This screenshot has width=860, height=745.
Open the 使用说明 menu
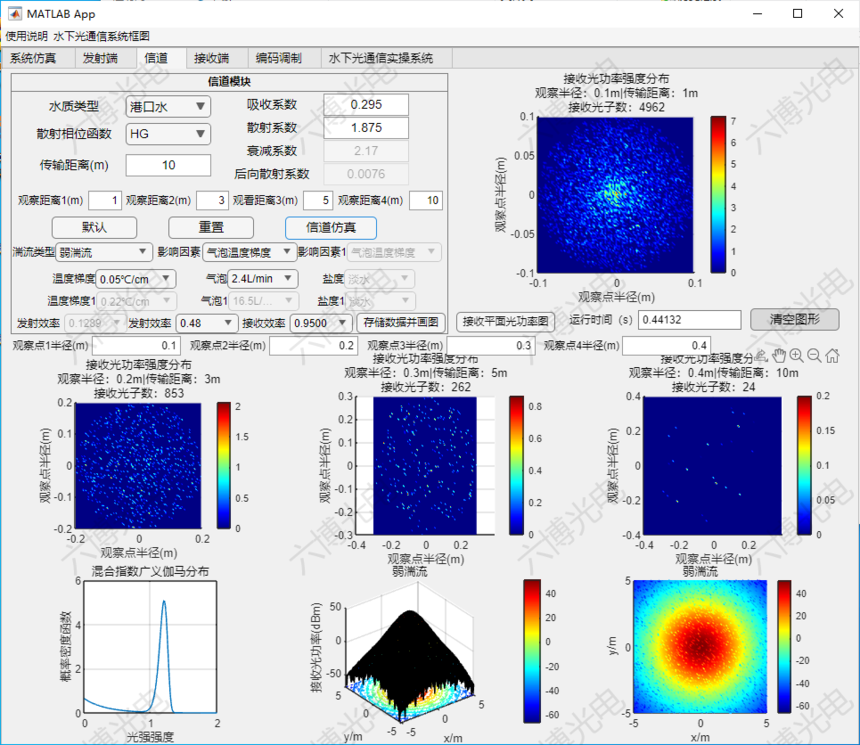point(26,36)
